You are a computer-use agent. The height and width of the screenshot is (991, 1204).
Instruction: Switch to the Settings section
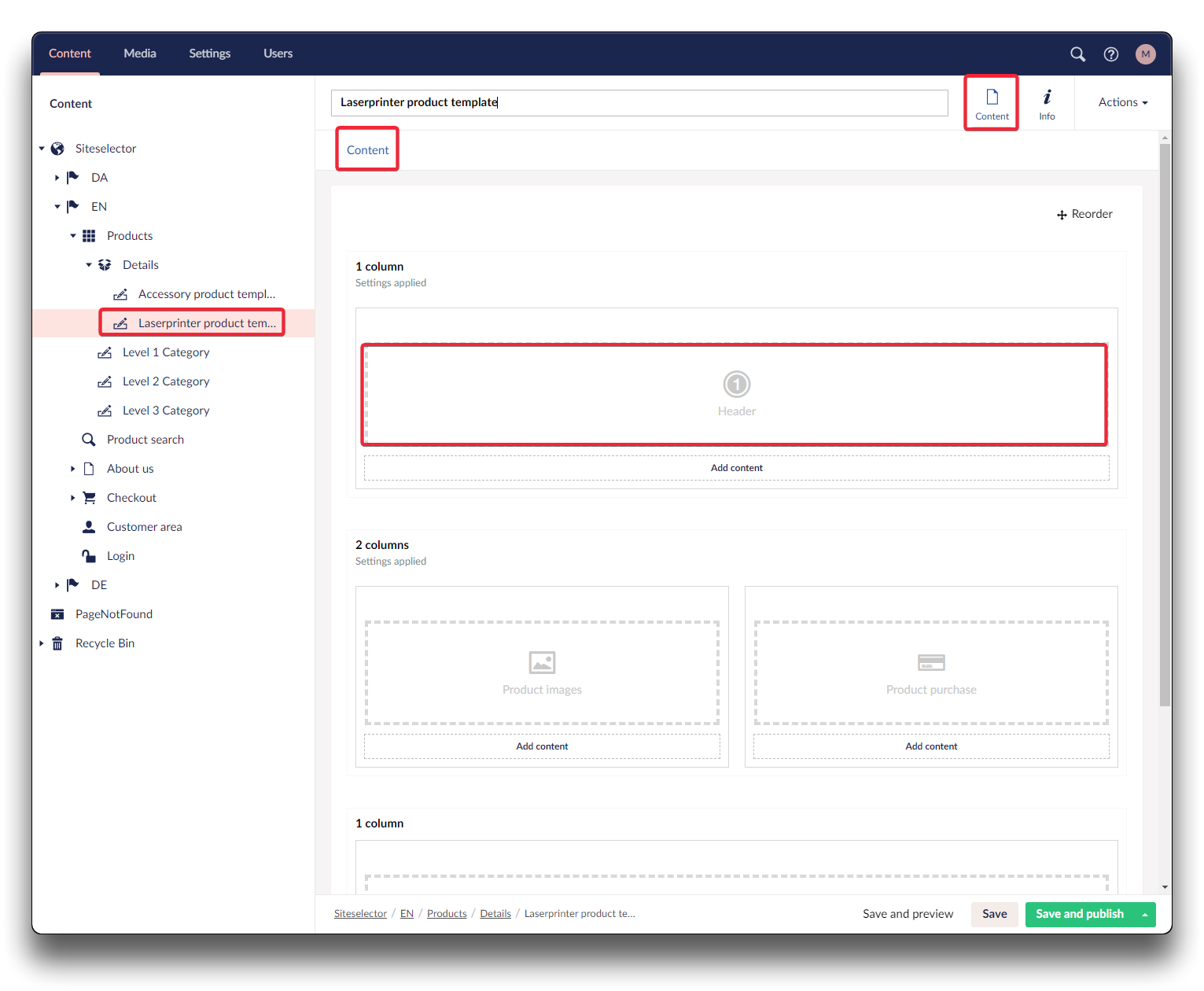point(209,53)
